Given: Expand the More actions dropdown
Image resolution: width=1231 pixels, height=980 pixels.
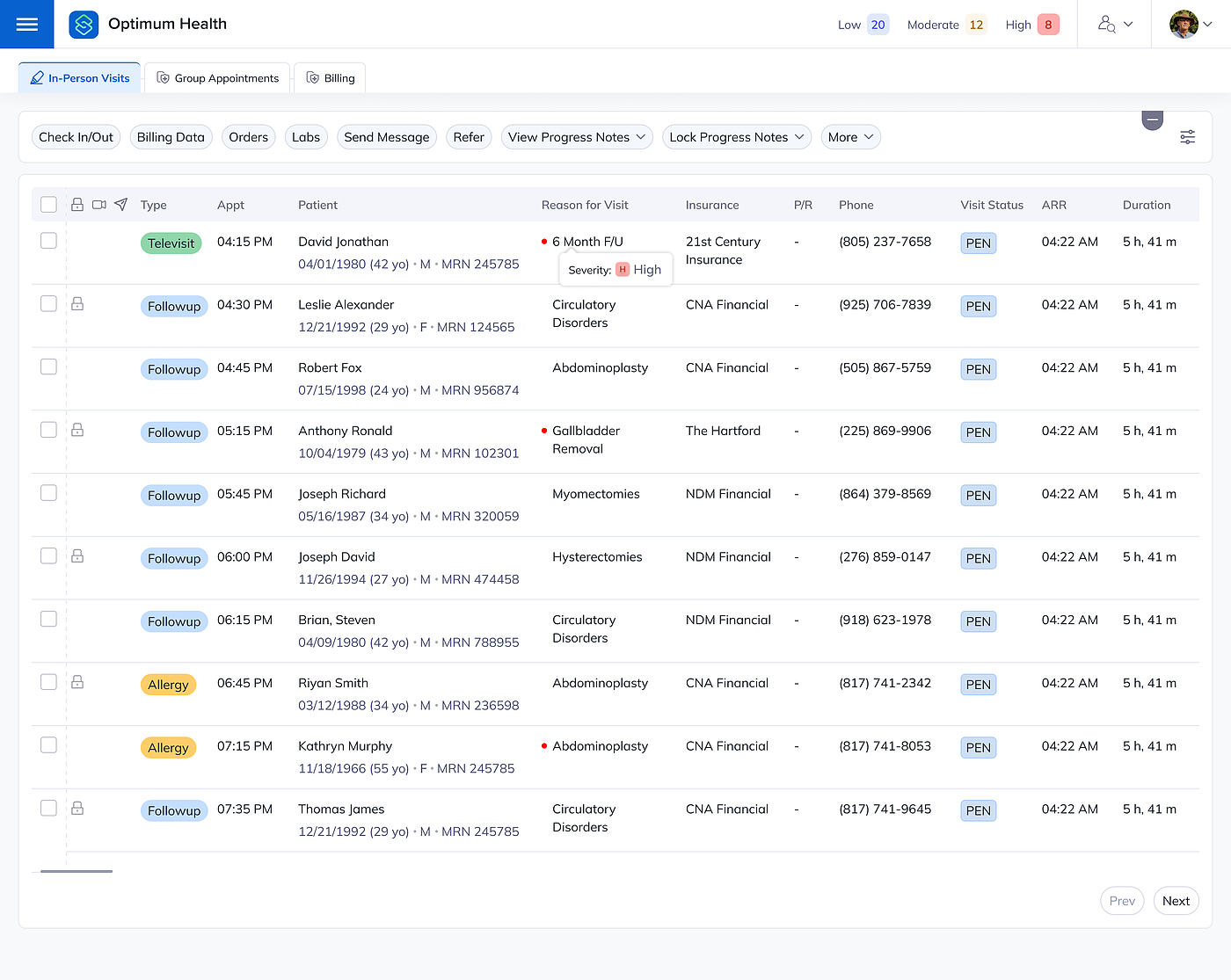Looking at the screenshot, I should (x=850, y=137).
